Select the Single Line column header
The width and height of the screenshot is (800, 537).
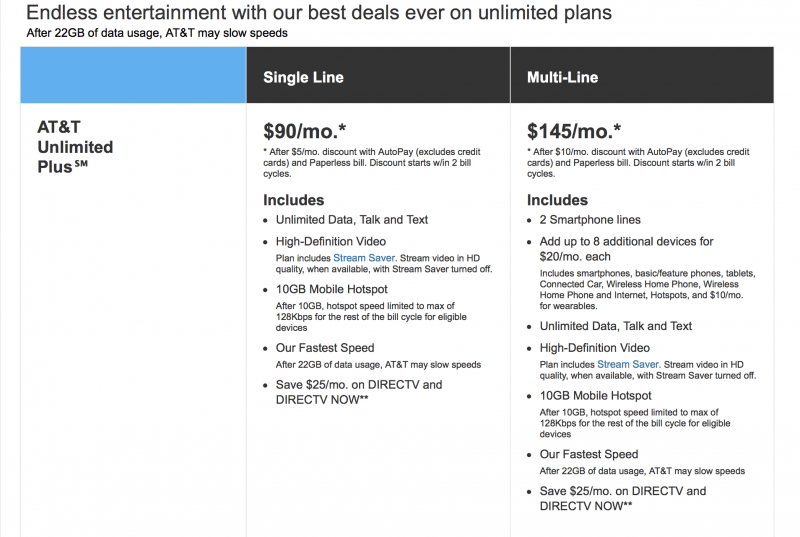pyautogui.click(x=378, y=75)
